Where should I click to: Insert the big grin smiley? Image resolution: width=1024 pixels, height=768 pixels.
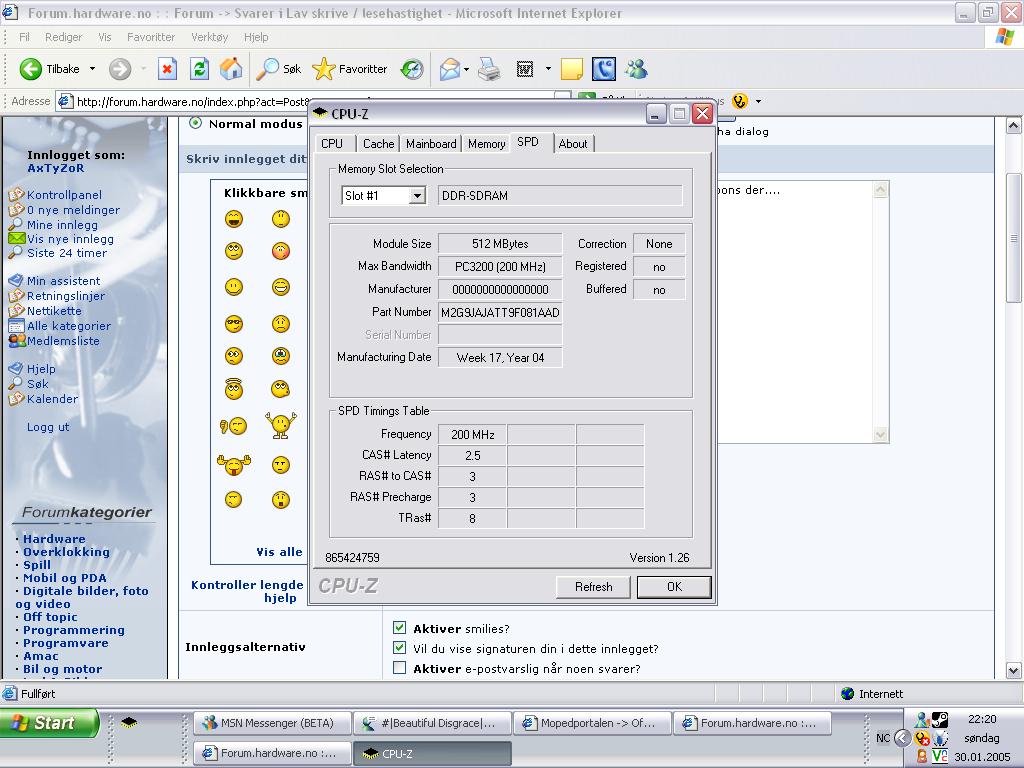coord(281,287)
